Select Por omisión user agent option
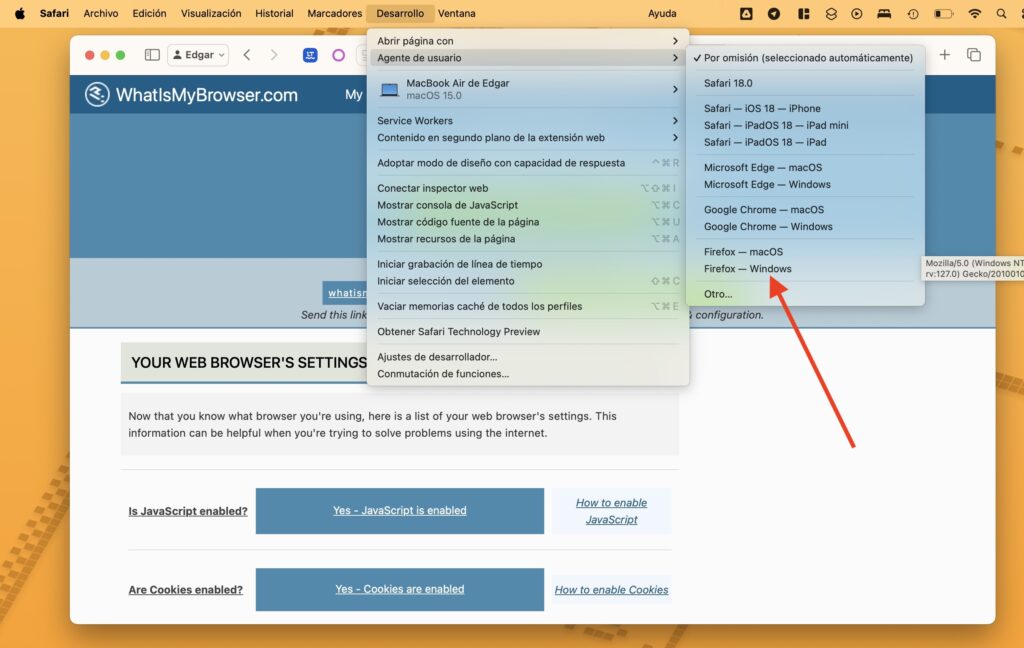This screenshot has height=648, width=1024. tap(806, 57)
